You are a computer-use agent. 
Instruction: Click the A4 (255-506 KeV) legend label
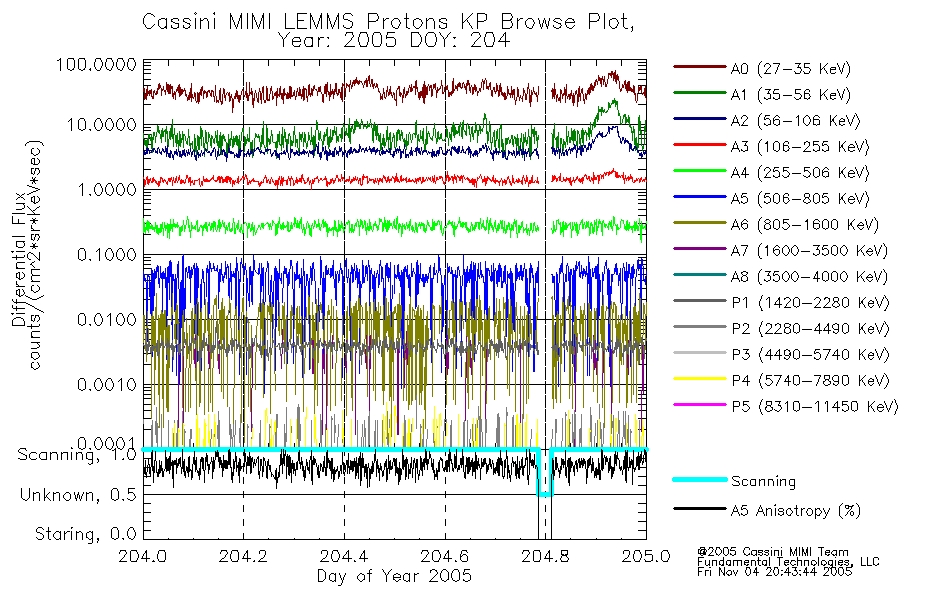click(800, 173)
